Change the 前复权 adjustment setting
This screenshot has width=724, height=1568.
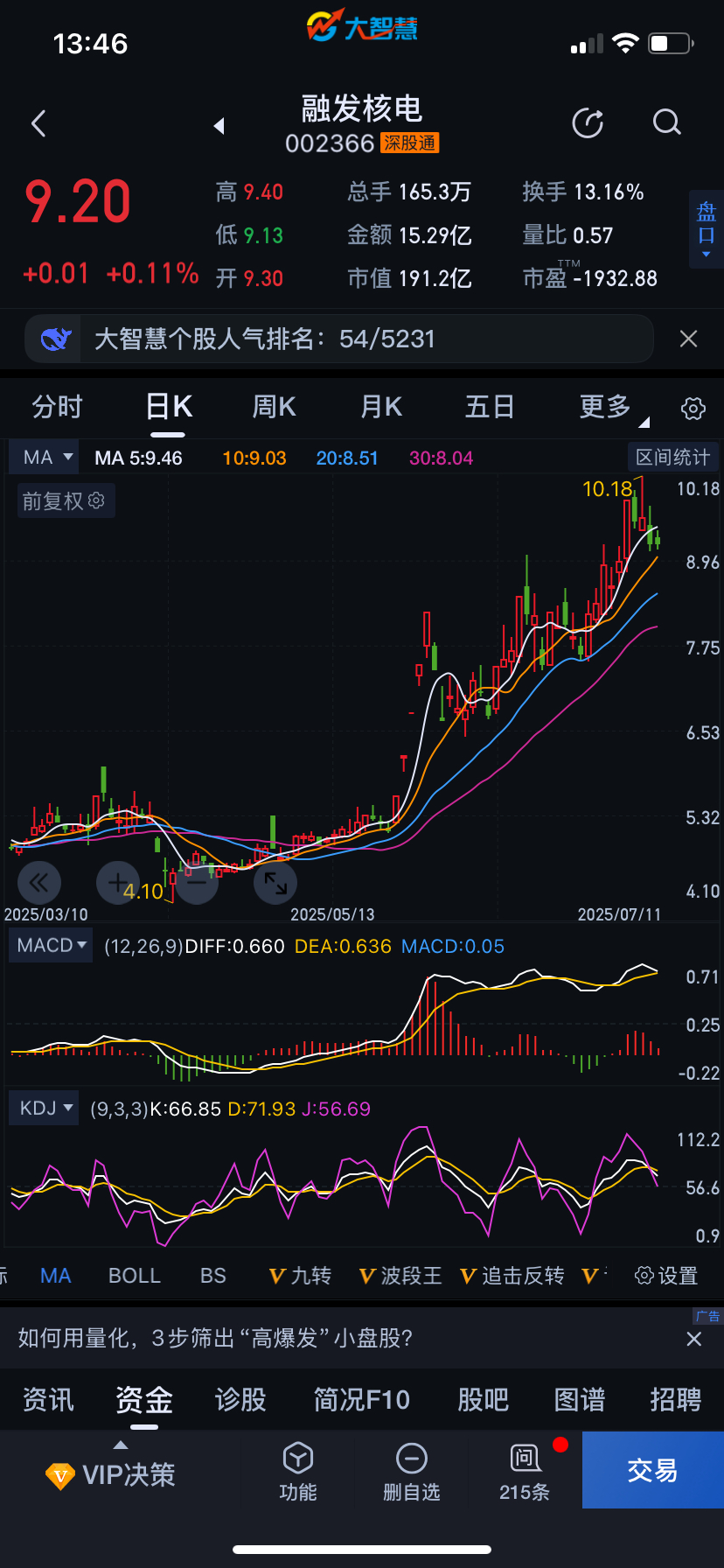[x=66, y=501]
